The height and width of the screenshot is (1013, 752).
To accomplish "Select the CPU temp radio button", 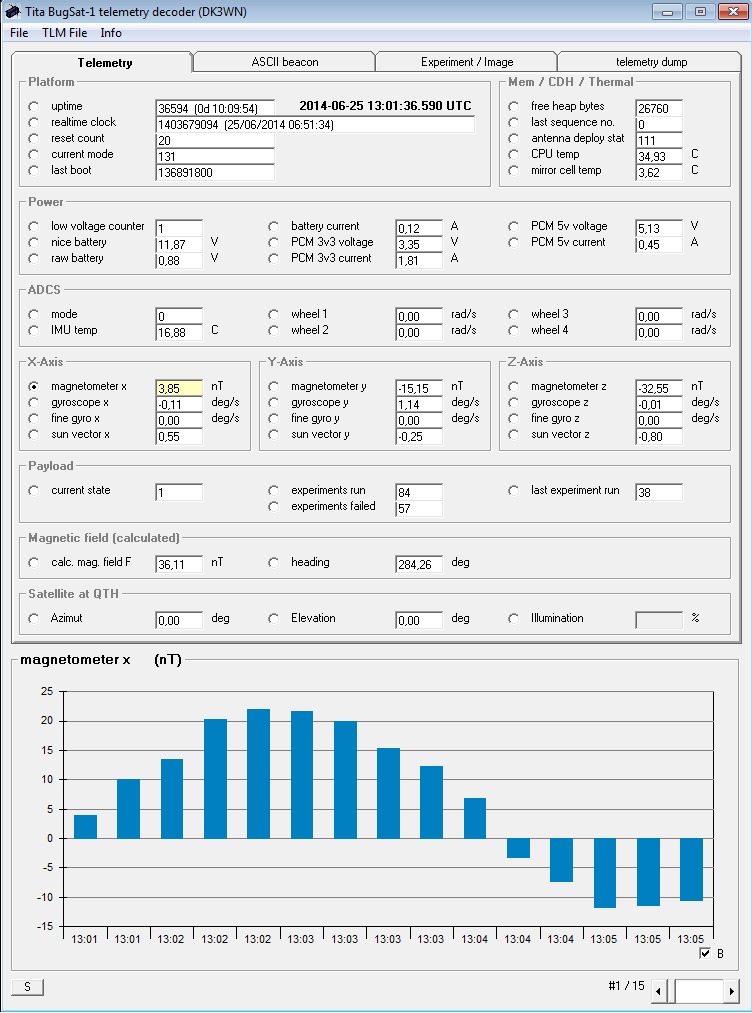I will pyautogui.click(x=514, y=154).
